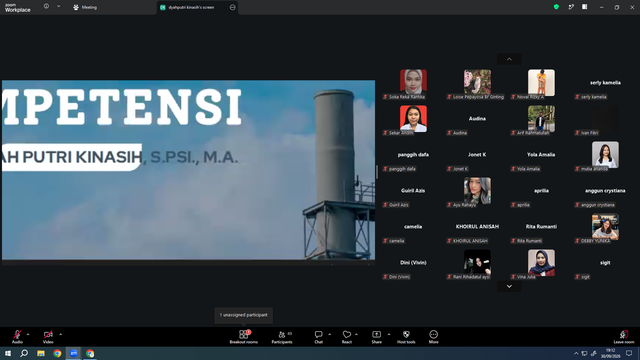This screenshot has width=640, height=360.
Task: Select Ivan Fikri participant tile
Action: tap(605, 120)
